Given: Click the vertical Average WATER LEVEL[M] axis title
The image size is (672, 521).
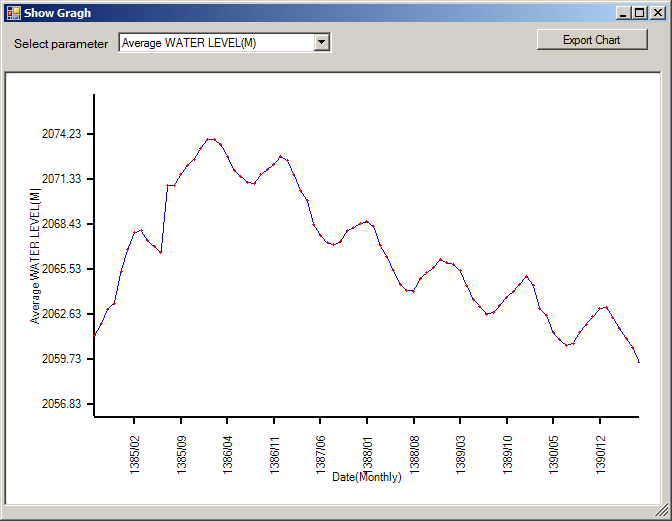Looking at the screenshot, I should pos(35,256).
